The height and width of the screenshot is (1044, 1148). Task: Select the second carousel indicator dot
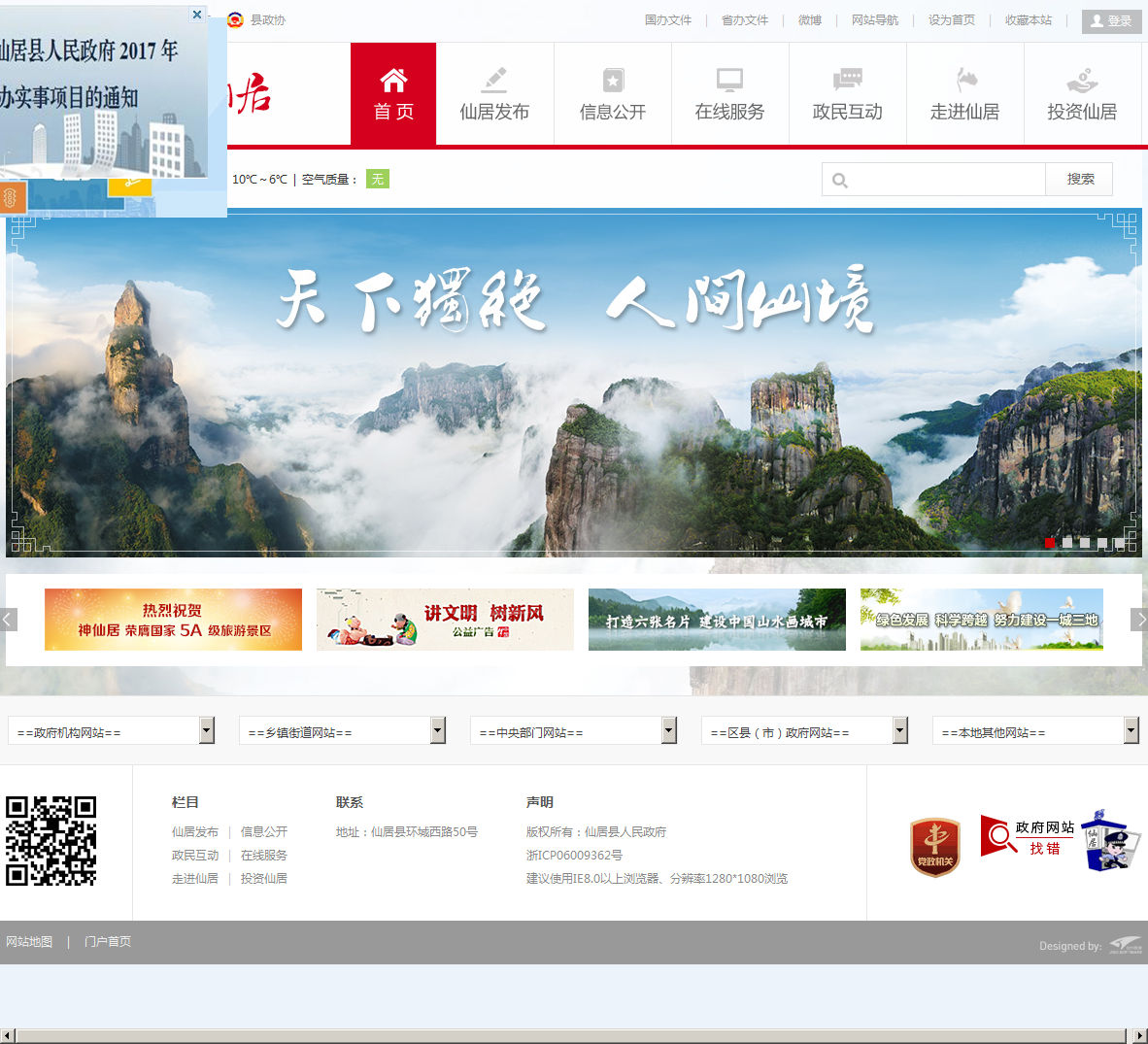point(1067,543)
